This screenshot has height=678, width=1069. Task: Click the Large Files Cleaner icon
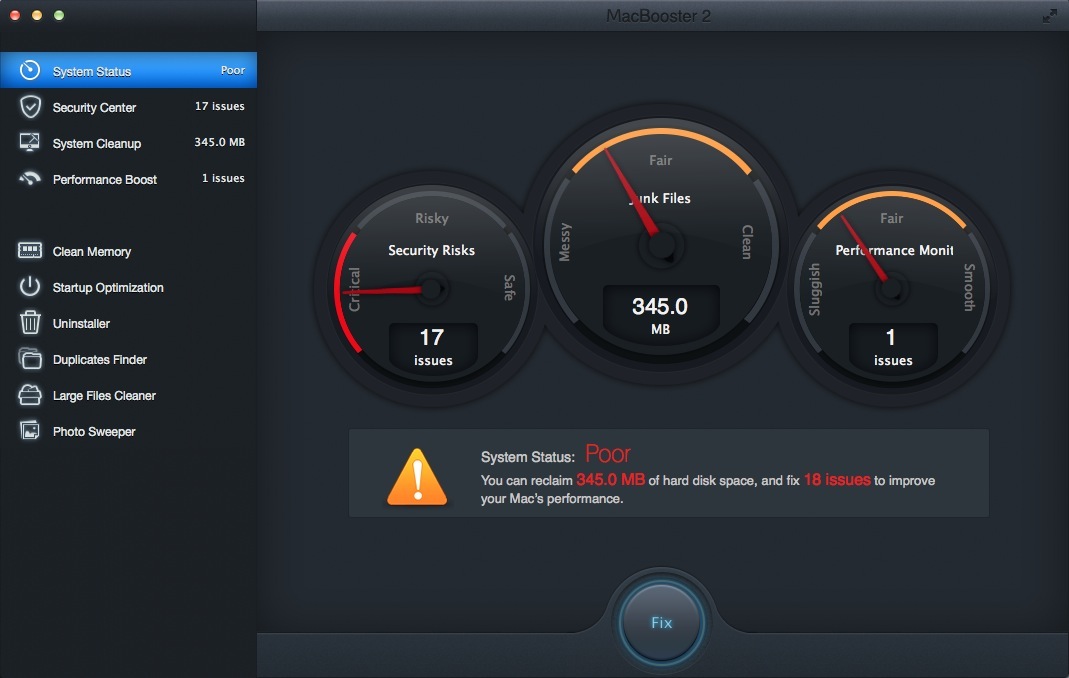(x=30, y=395)
